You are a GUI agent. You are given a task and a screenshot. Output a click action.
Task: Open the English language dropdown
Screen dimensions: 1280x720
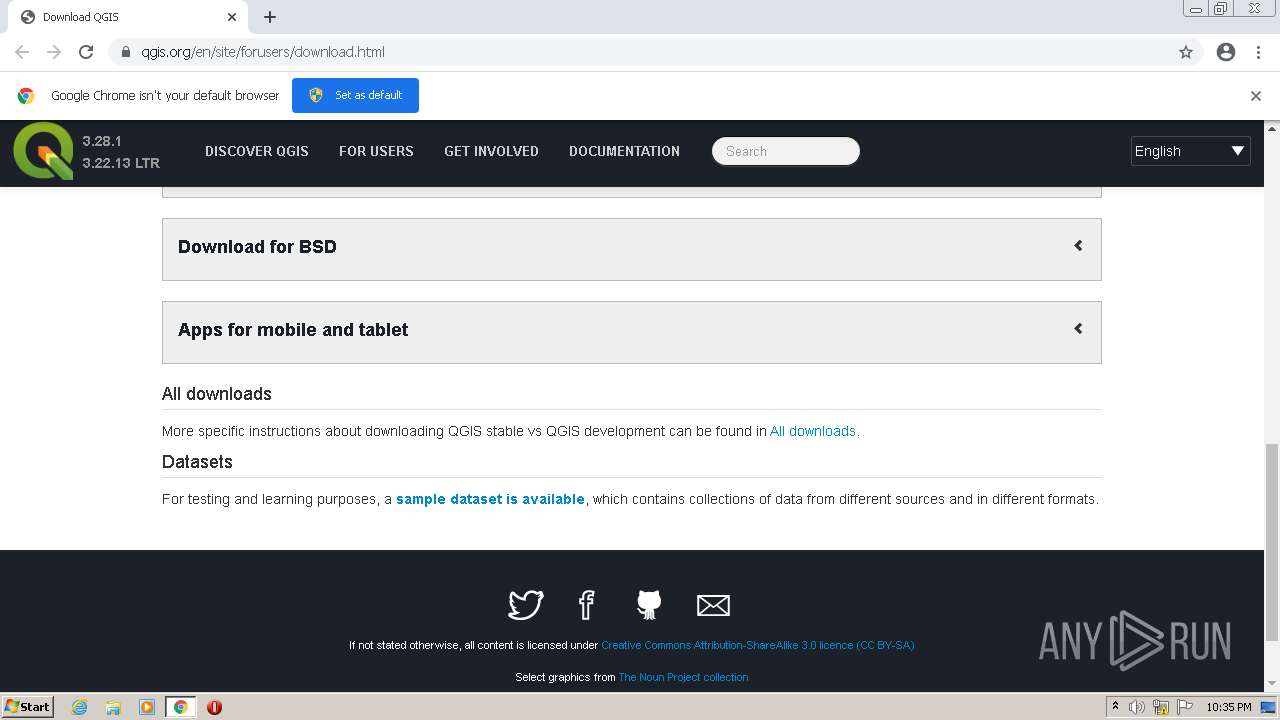click(x=1190, y=151)
